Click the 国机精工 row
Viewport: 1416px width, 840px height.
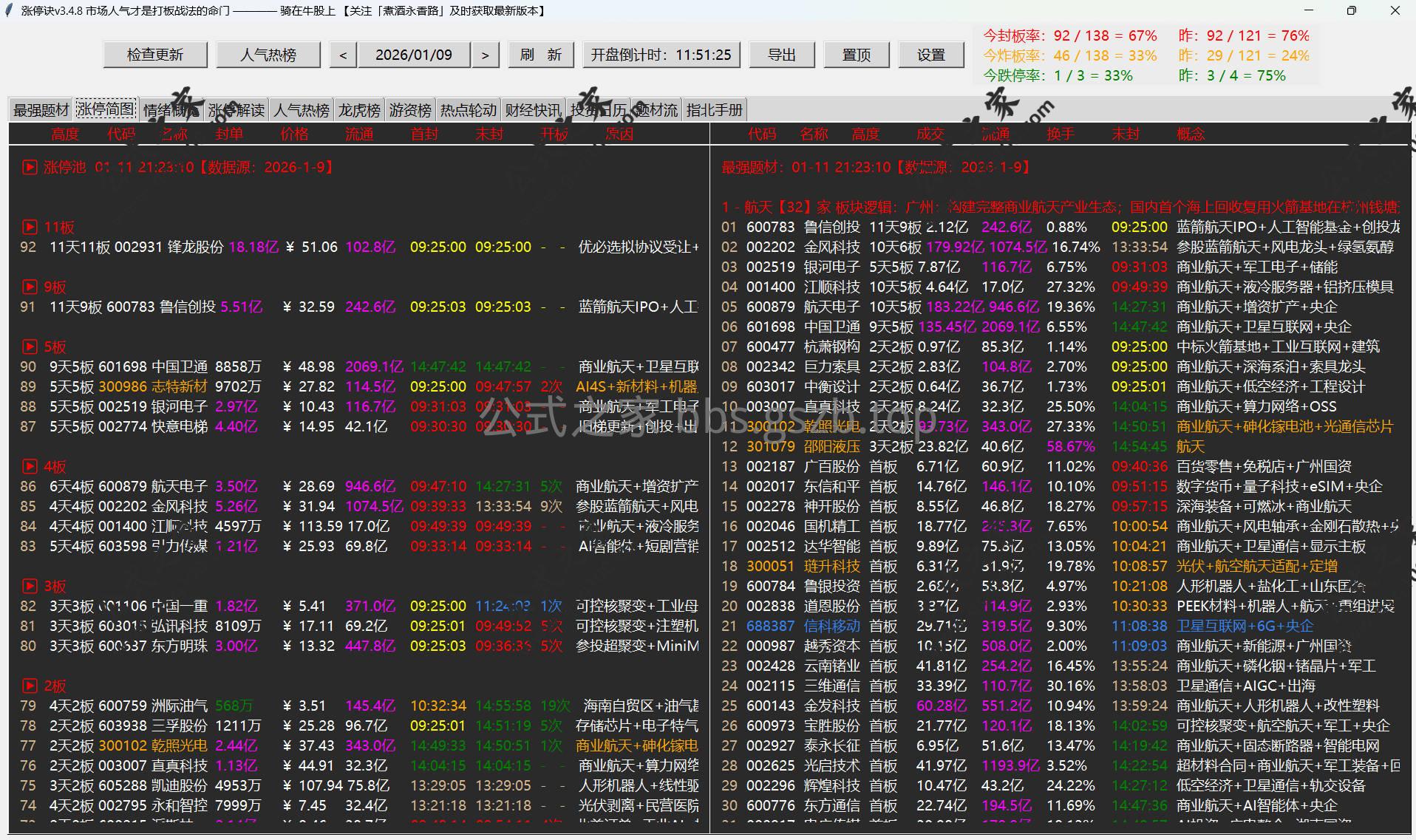(x=1061, y=526)
